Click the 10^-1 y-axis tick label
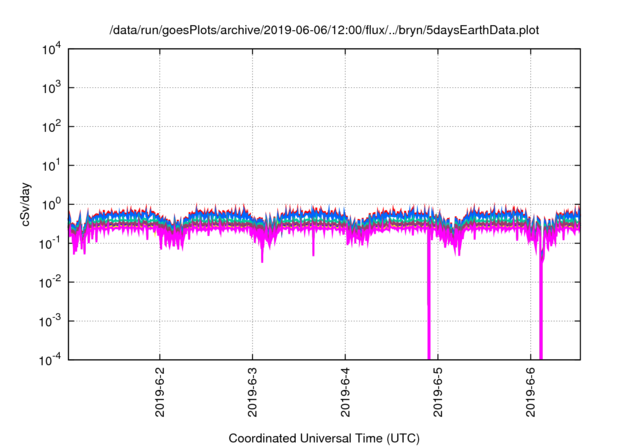The height and width of the screenshot is (448, 640). [x=50, y=244]
